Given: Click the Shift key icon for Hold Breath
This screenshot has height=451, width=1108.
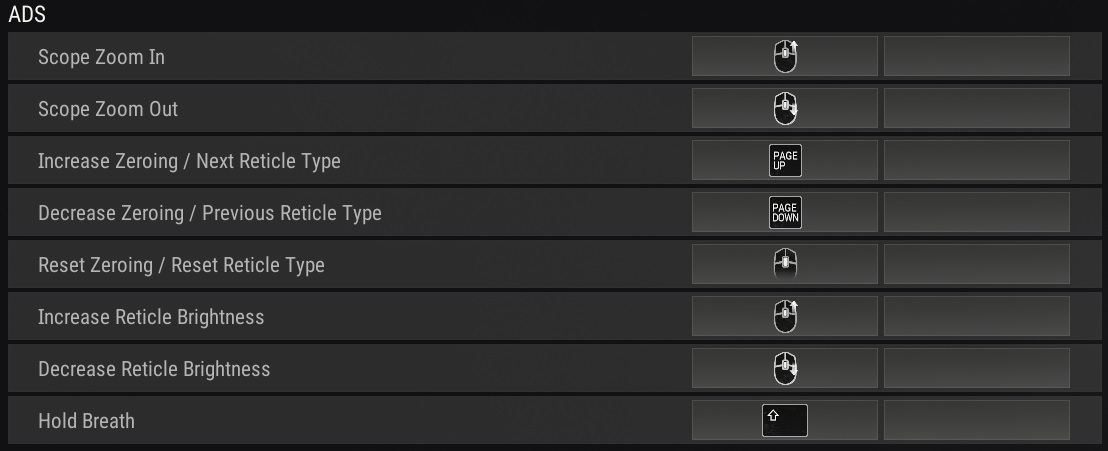Looking at the screenshot, I should (784, 421).
